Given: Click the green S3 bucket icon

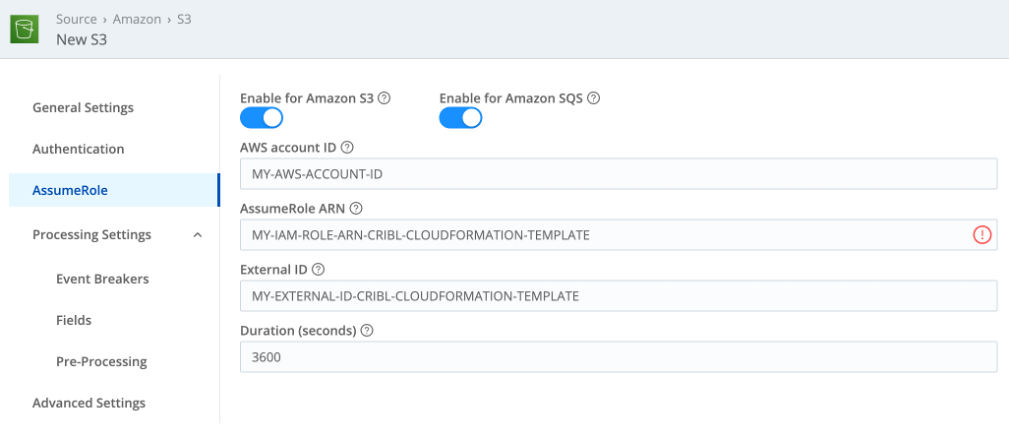Looking at the screenshot, I should tap(23, 29).
